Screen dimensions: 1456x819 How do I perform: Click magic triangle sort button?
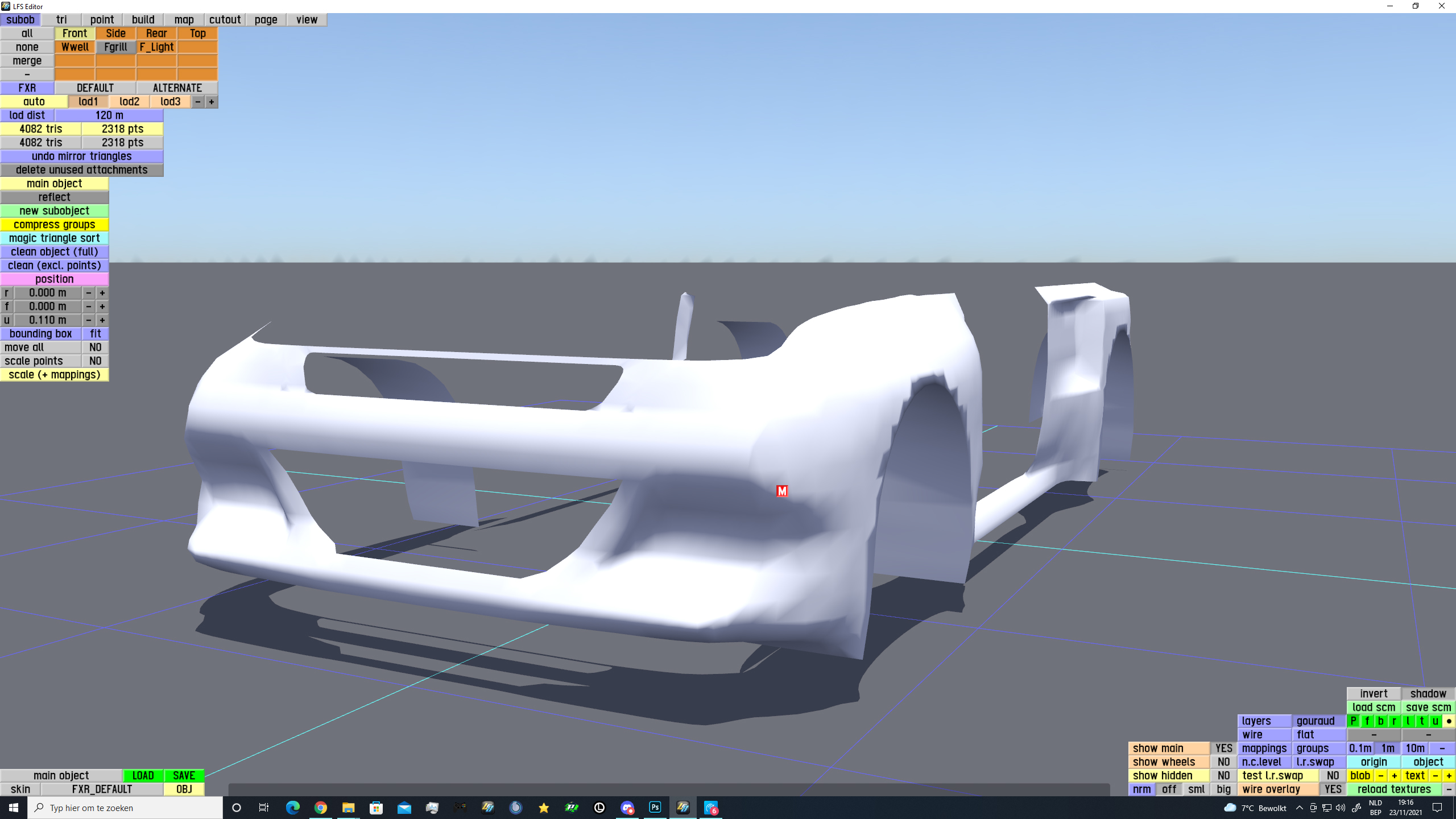click(x=54, y=238)
